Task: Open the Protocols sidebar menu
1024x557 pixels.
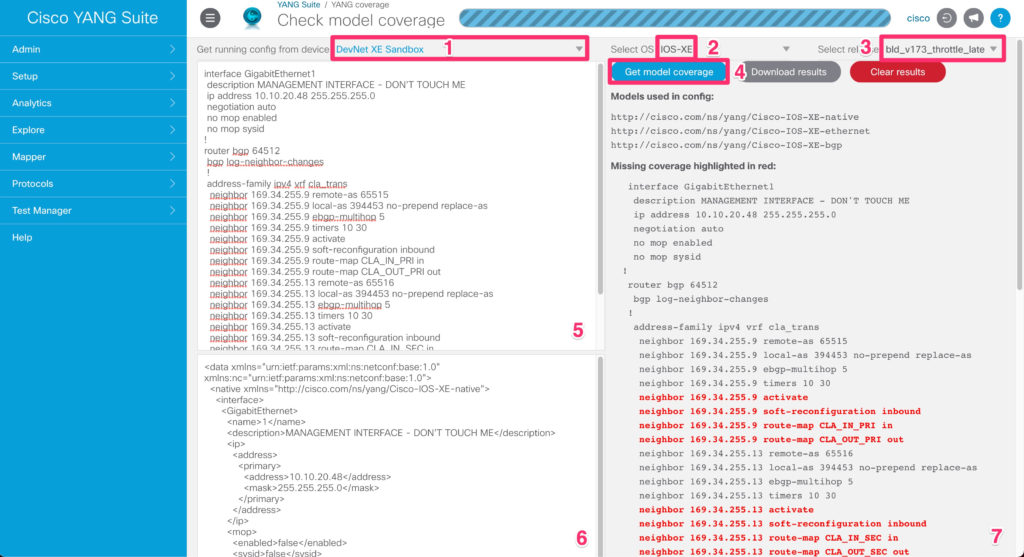Action: point(92,184)
